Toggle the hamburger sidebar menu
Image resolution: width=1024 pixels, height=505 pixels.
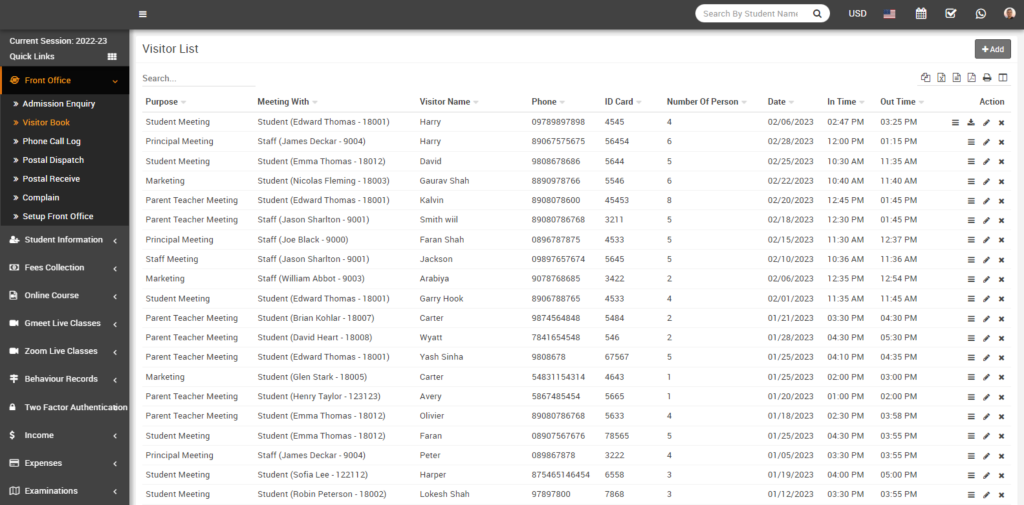point(143,14)
